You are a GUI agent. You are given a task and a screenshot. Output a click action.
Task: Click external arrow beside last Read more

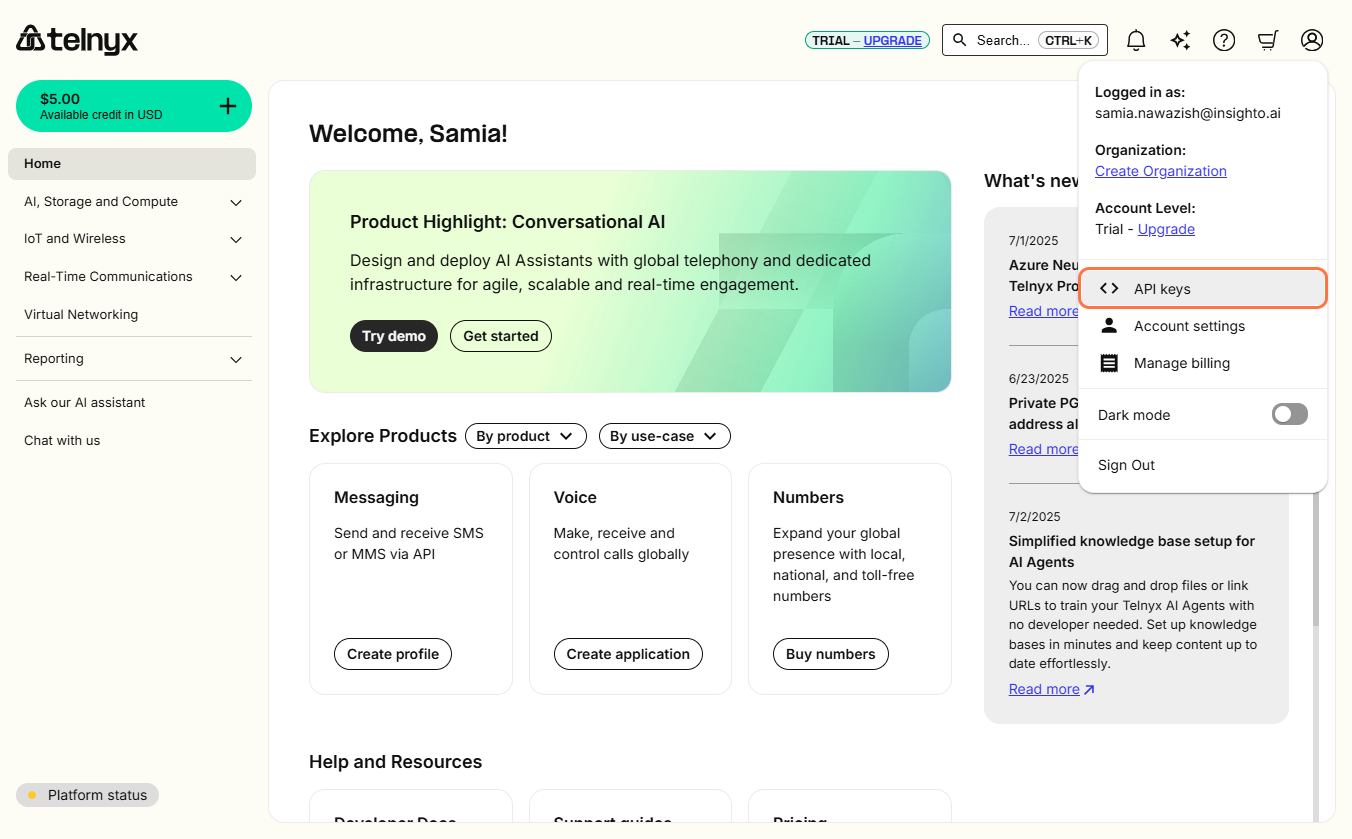pos(1089,689)
